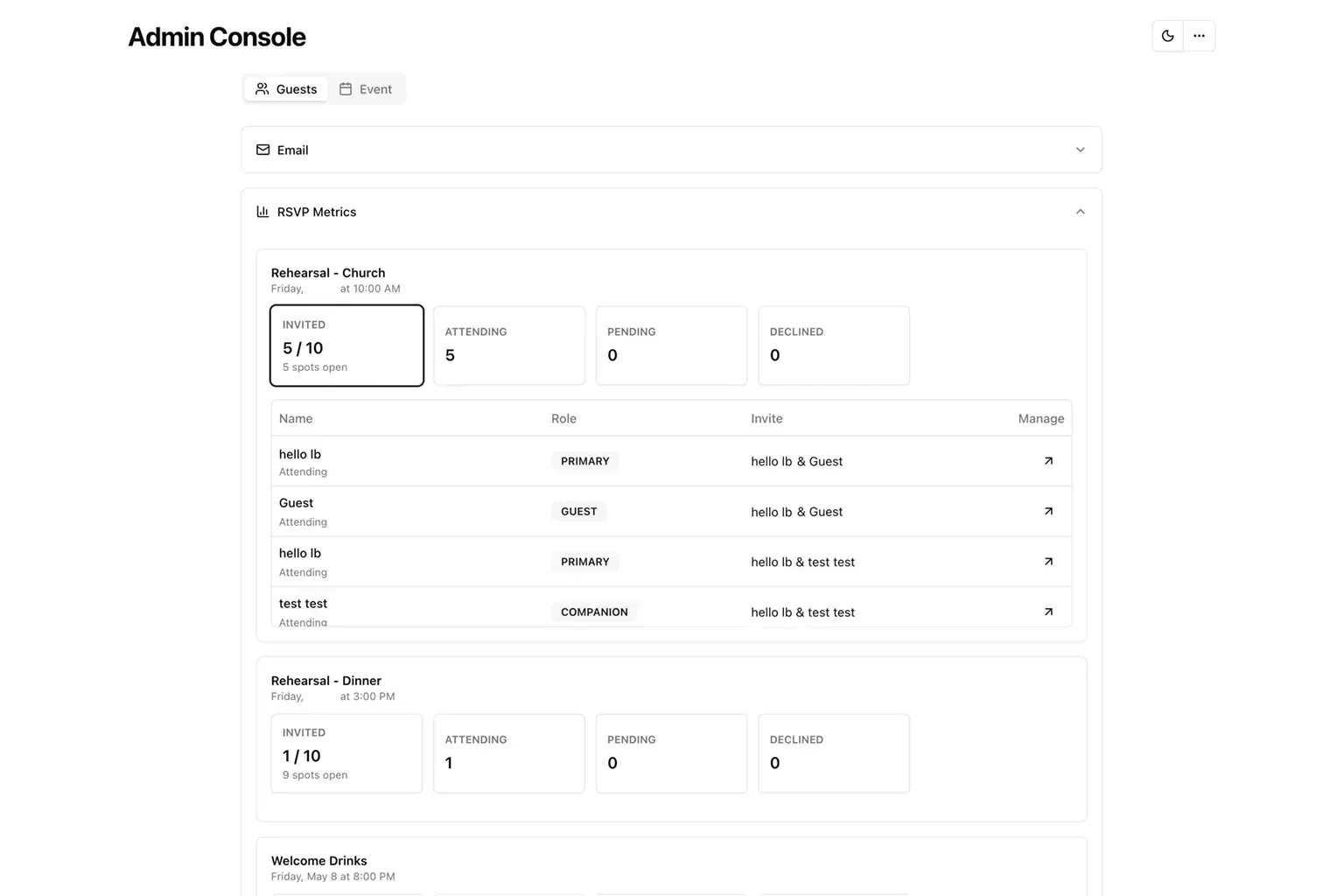Screen dimensions: 1344x896
Task: Expand the Email section chevron
Action: point(1080,150)
